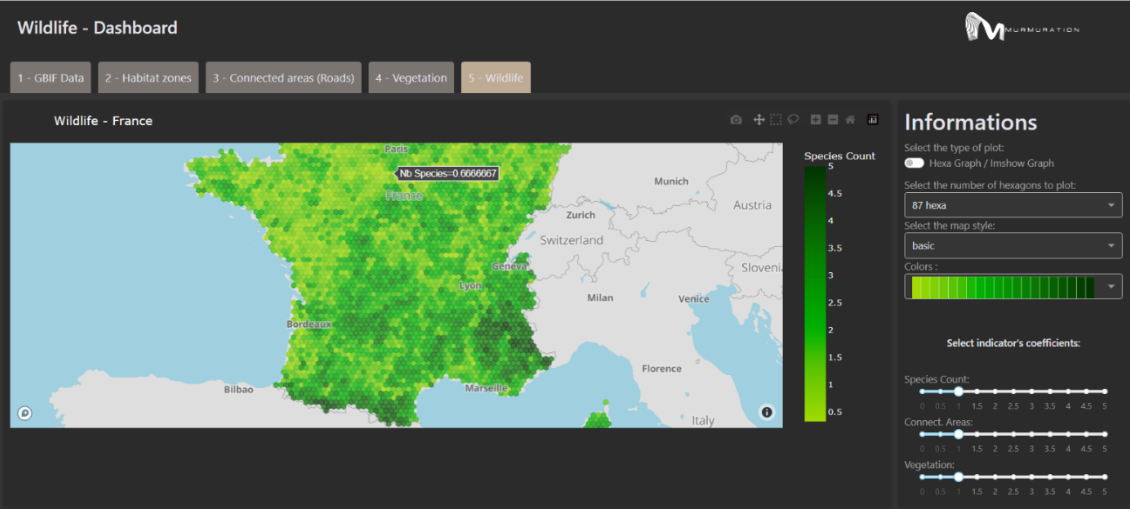Toggle Hexa Graph / Imshow Graph switch
1130x509 pixels.
(915, 164)
